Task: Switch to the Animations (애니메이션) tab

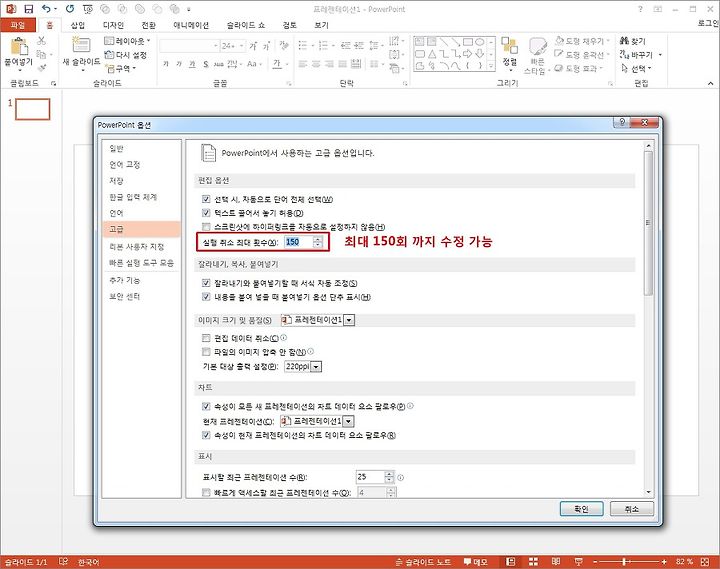Action: pos(191,25)
